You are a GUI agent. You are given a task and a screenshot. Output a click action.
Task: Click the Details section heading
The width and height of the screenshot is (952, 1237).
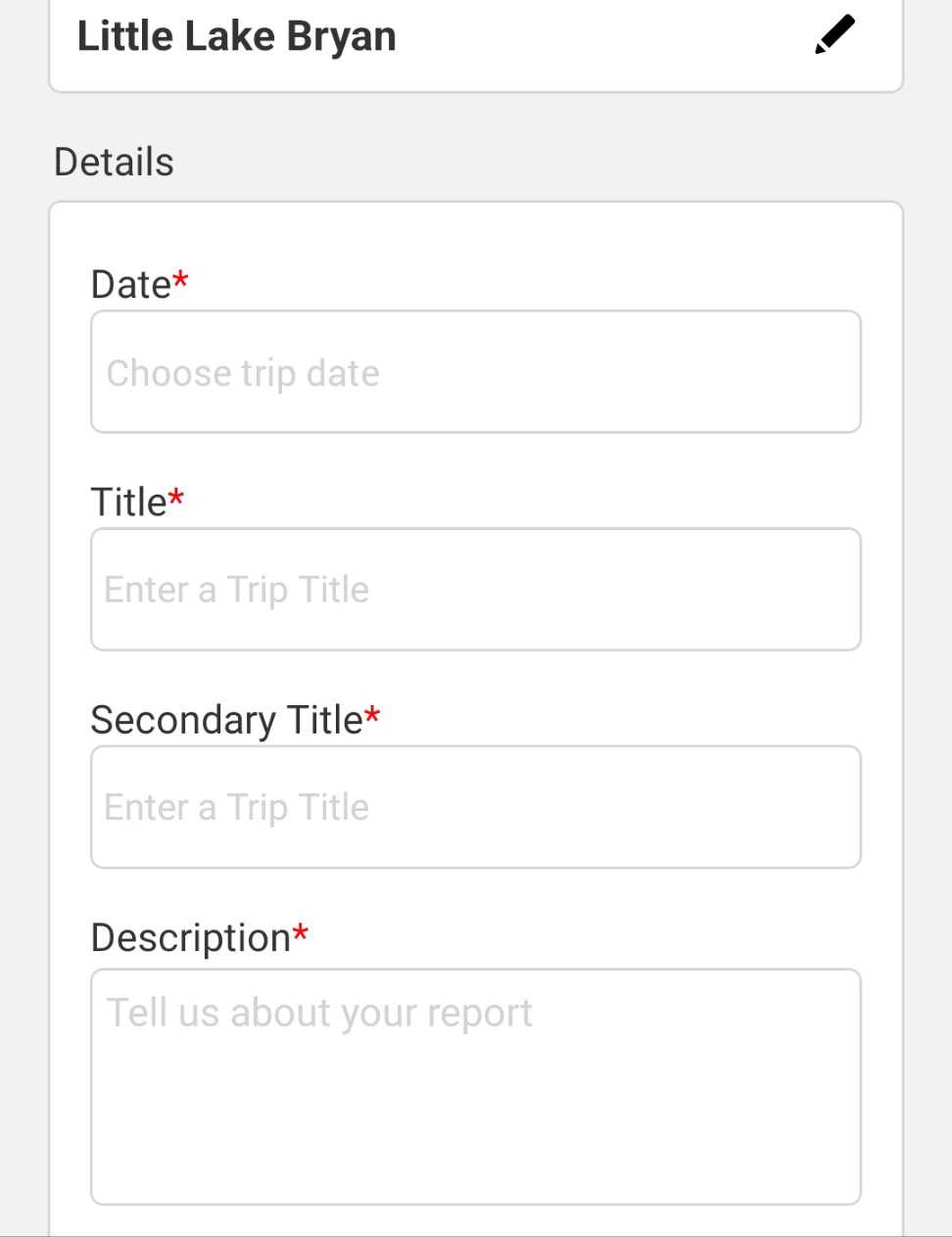[x=114, y=163]
